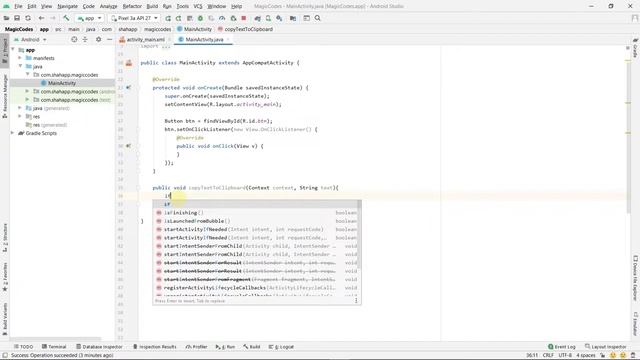Open the Build tool window button
This screenshot has width=640, height=360.
(x=251, y=347)
